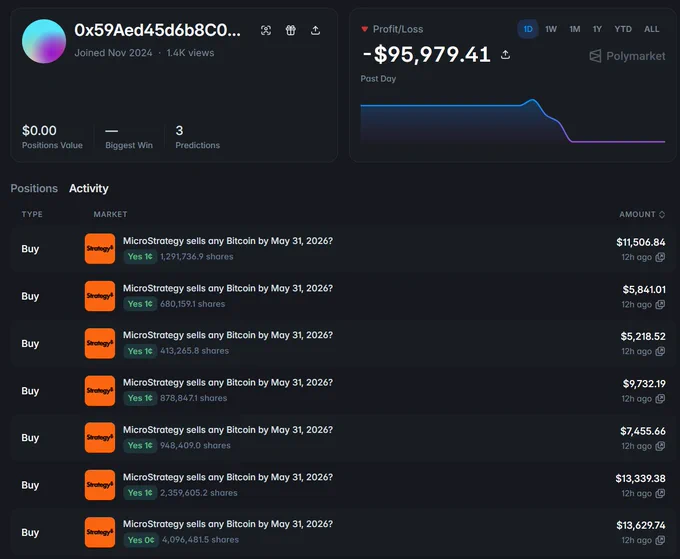Click Strategy logo in the 878,847.1 shares row

[100, 390]
